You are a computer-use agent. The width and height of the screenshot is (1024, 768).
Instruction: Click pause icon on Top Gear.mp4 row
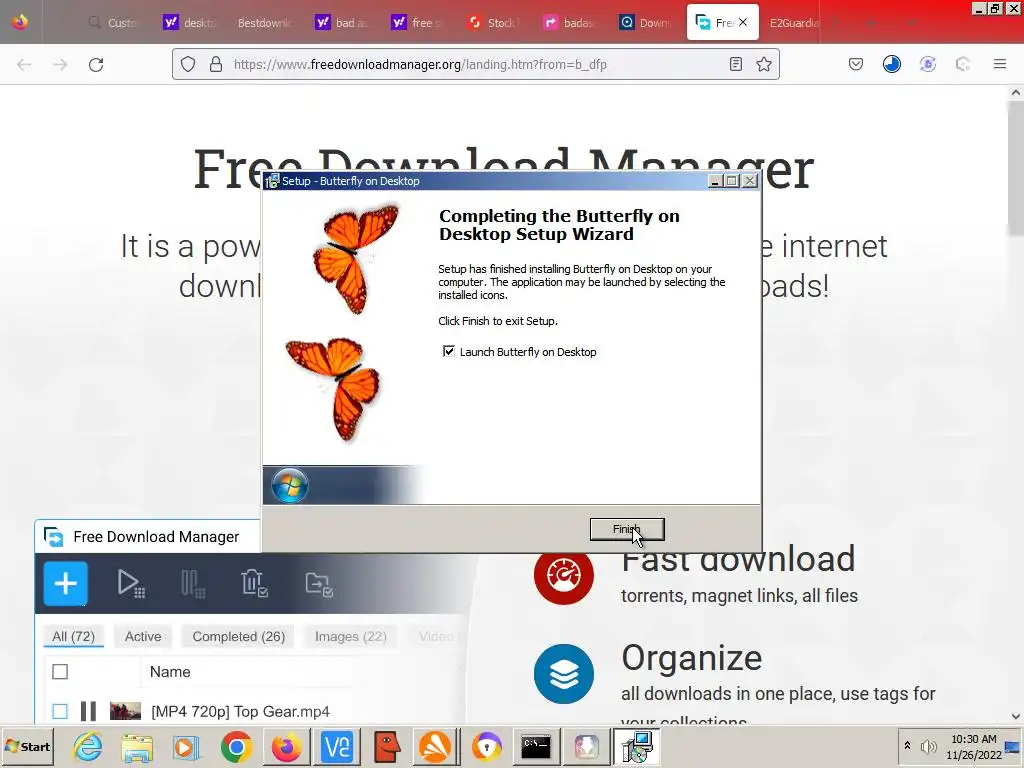click(x=88, y=711)
